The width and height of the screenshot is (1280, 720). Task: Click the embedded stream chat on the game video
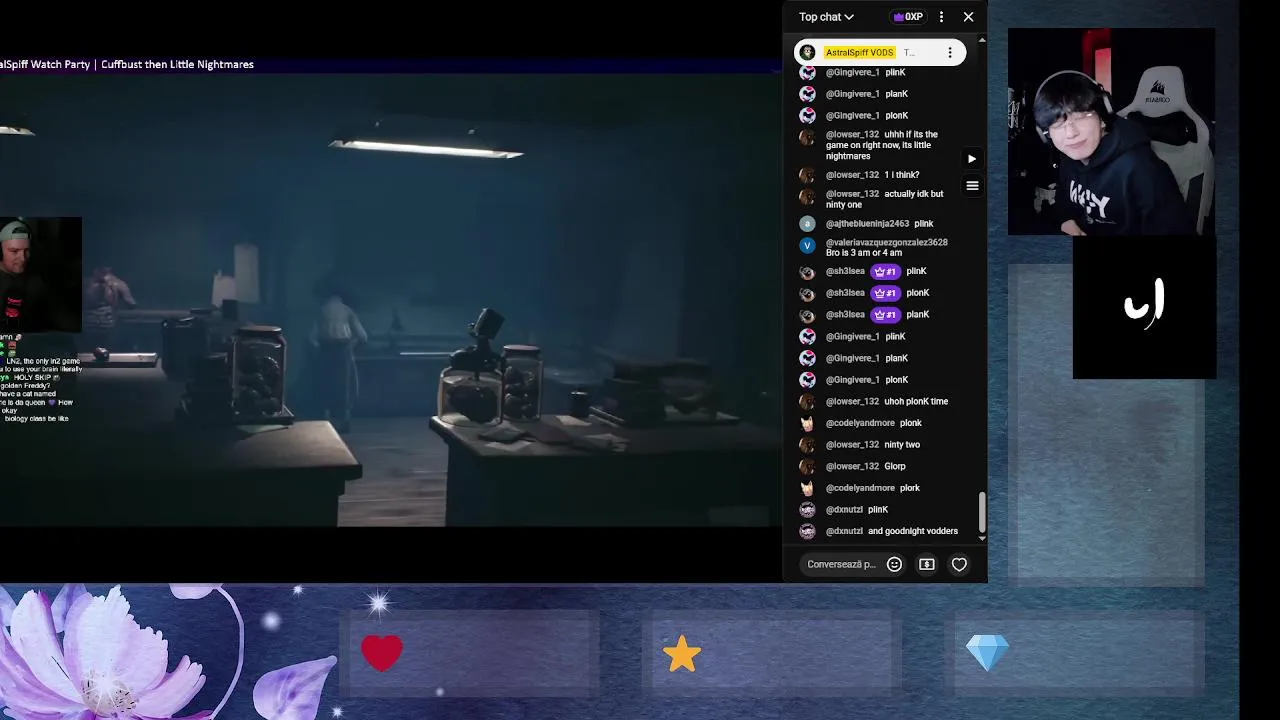point(40,378)
